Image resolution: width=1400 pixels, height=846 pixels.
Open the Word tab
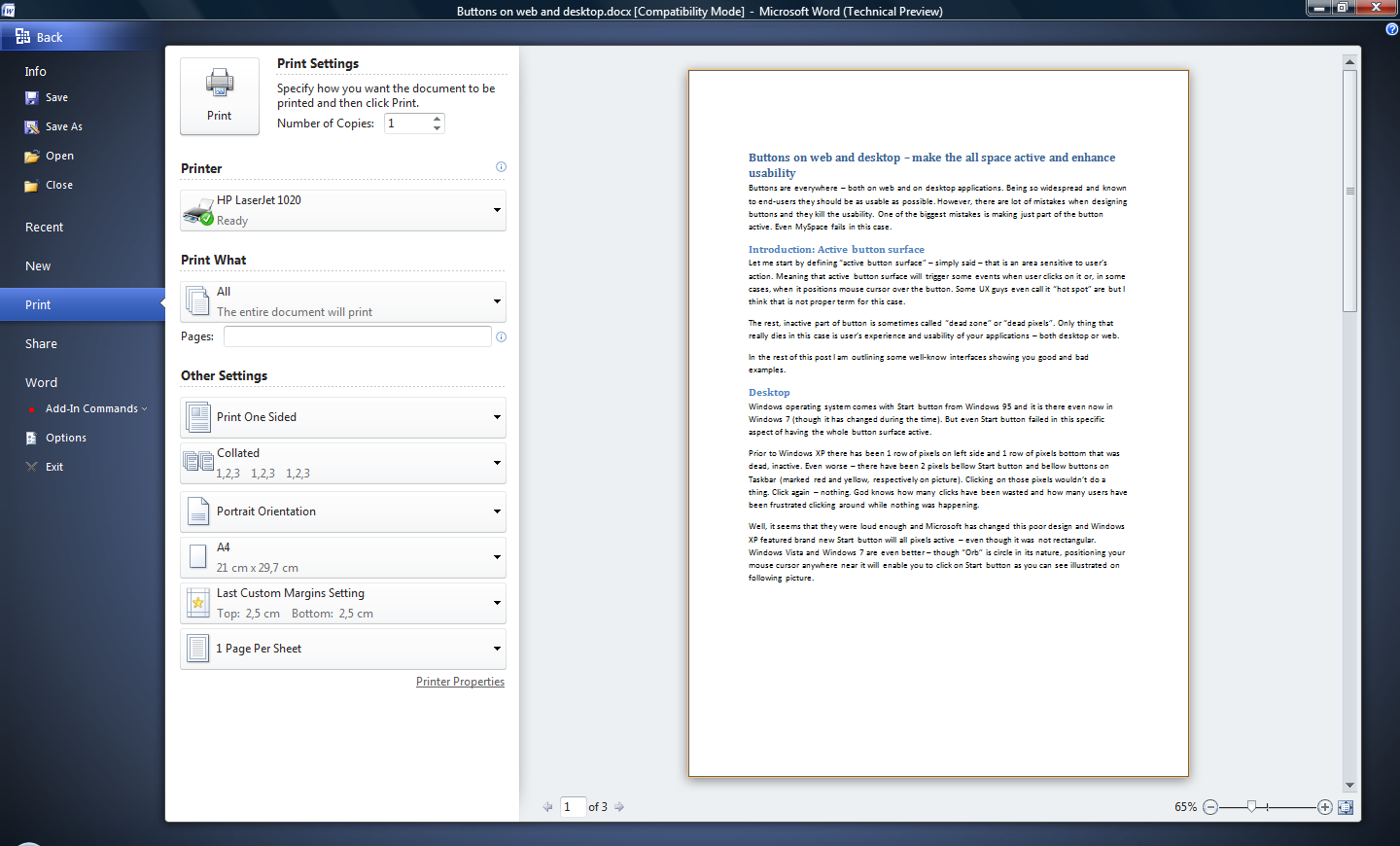41,382
